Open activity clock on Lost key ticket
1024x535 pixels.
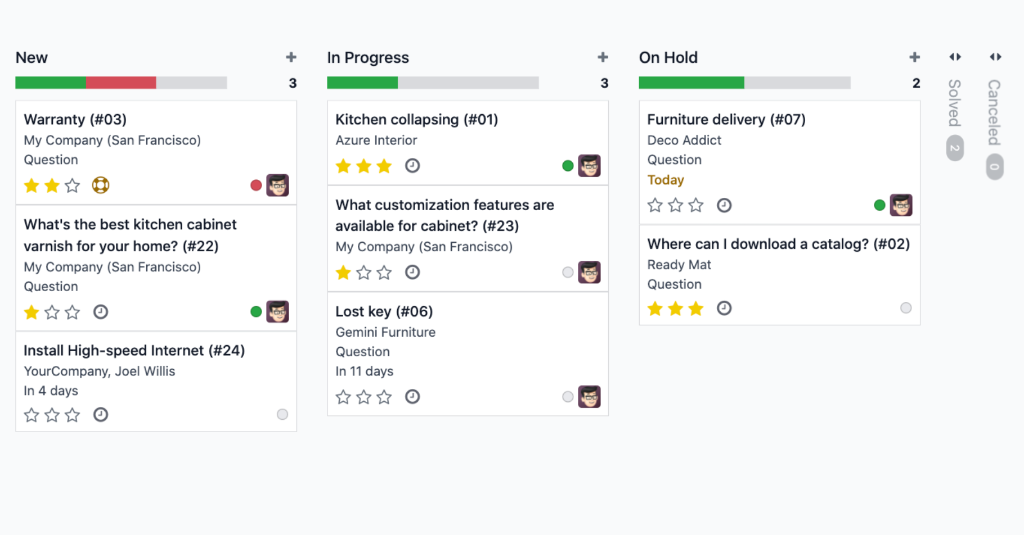(412, 397)
